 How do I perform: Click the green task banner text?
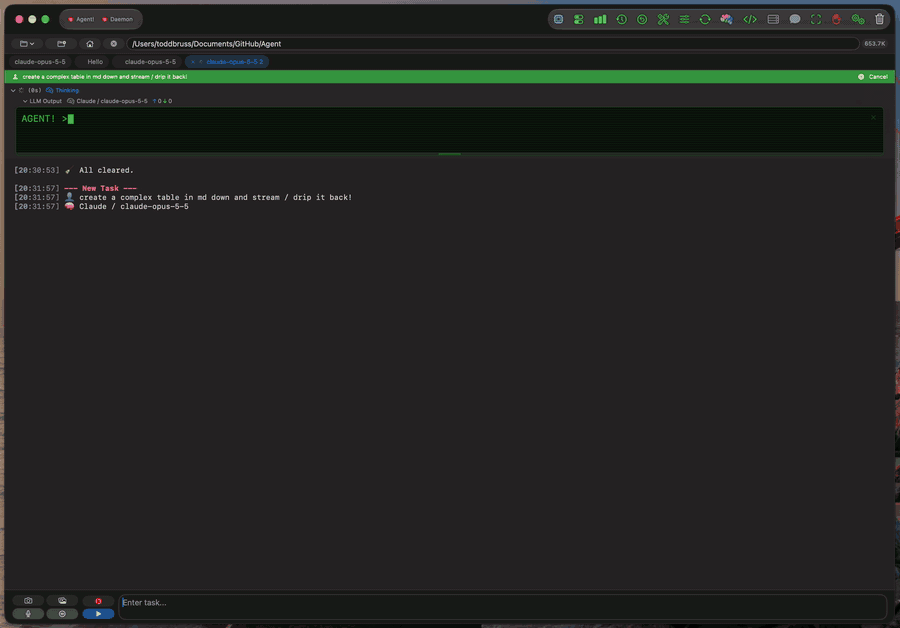(104, 76)
